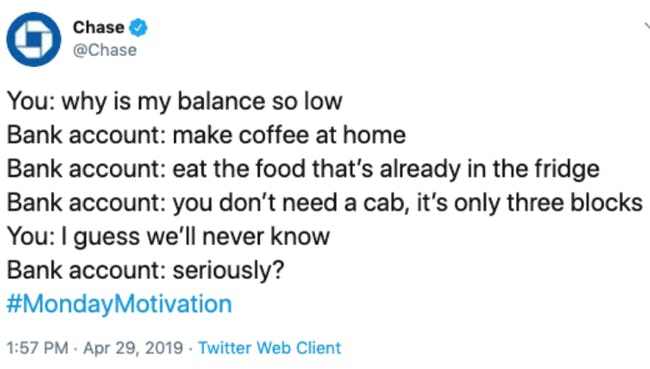Viewport: 650px width, 369px height.
Task: Click the word 'seriously?' in the tweet
Action: (x=228, y=271)
